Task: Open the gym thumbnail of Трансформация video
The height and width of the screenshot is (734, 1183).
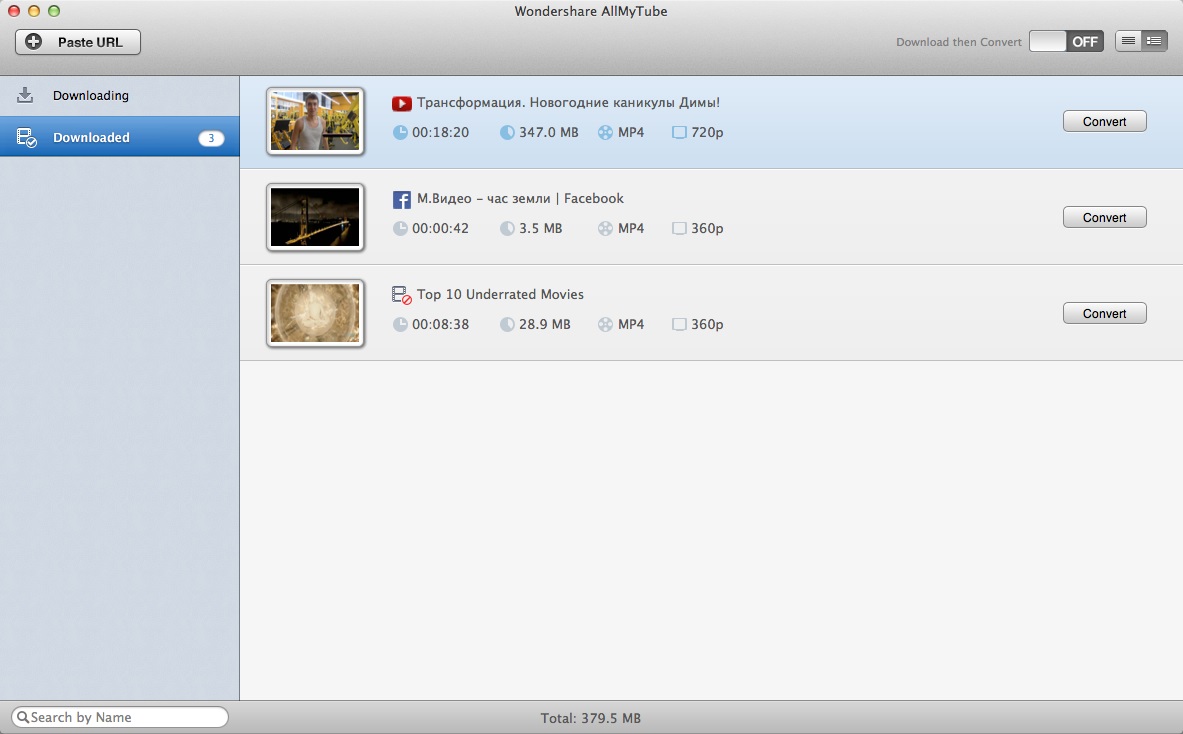Action: (x=315, y=121)
